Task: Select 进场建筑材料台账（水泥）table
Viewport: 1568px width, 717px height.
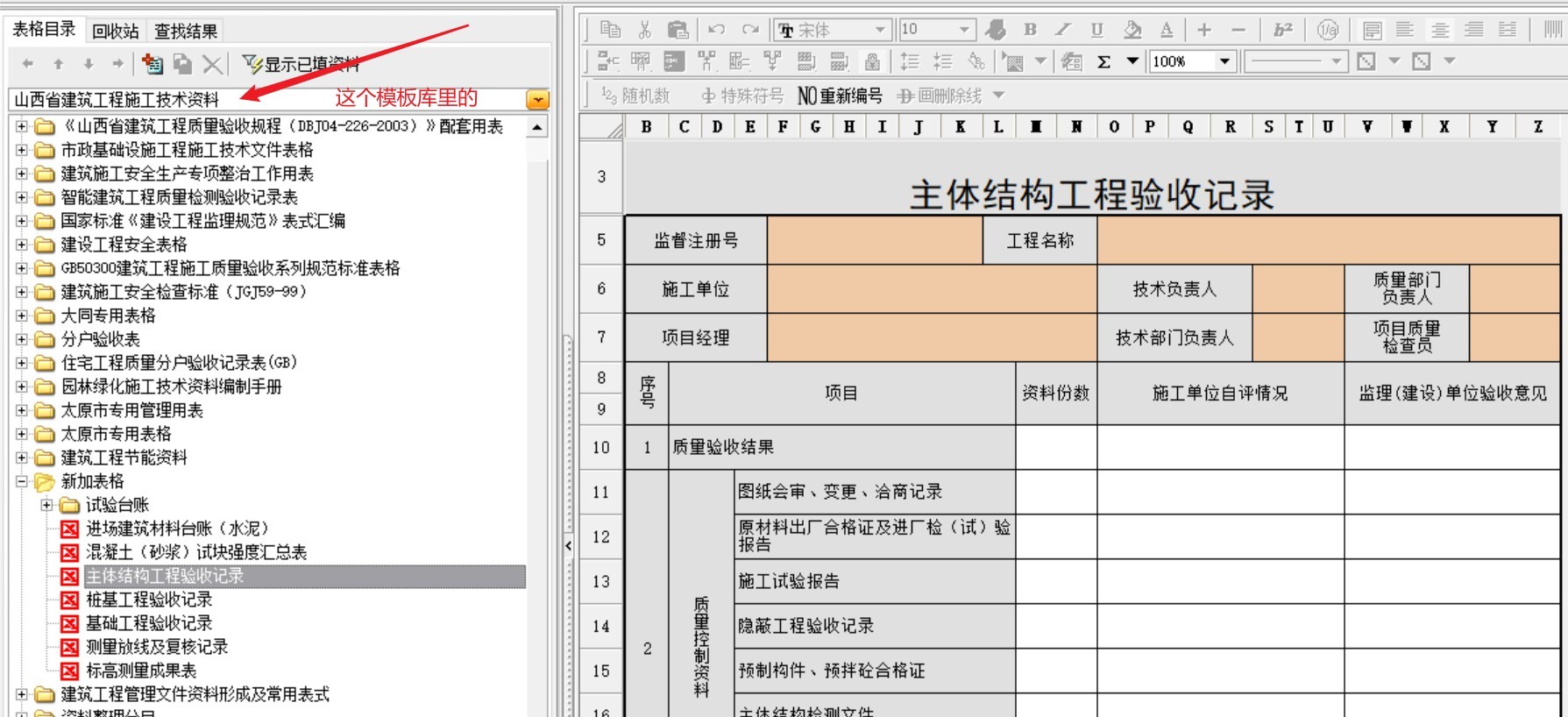Action: pos(177,529)
